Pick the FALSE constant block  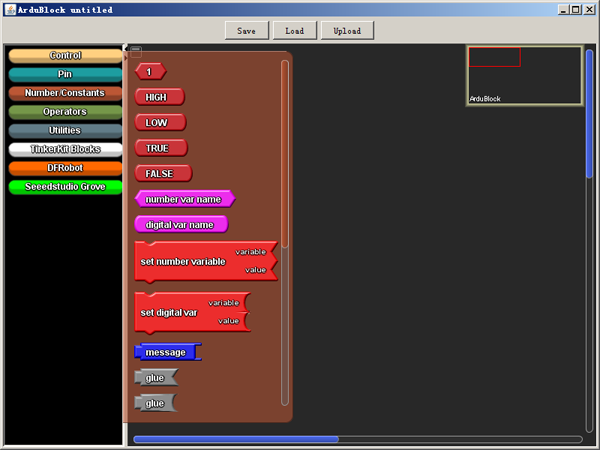pyautogui.click(x=163, y=173)
